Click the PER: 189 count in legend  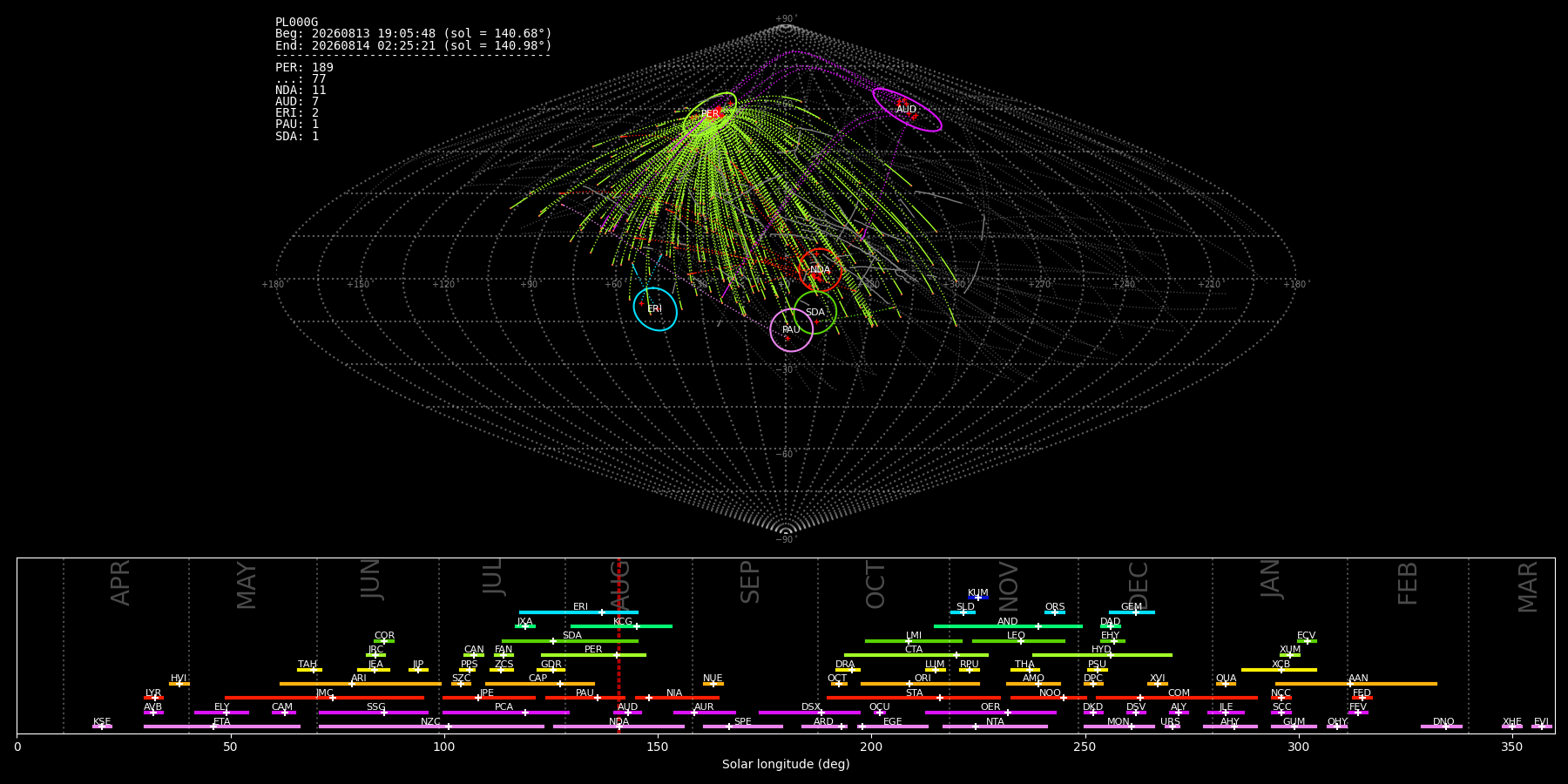pos(304,68)
